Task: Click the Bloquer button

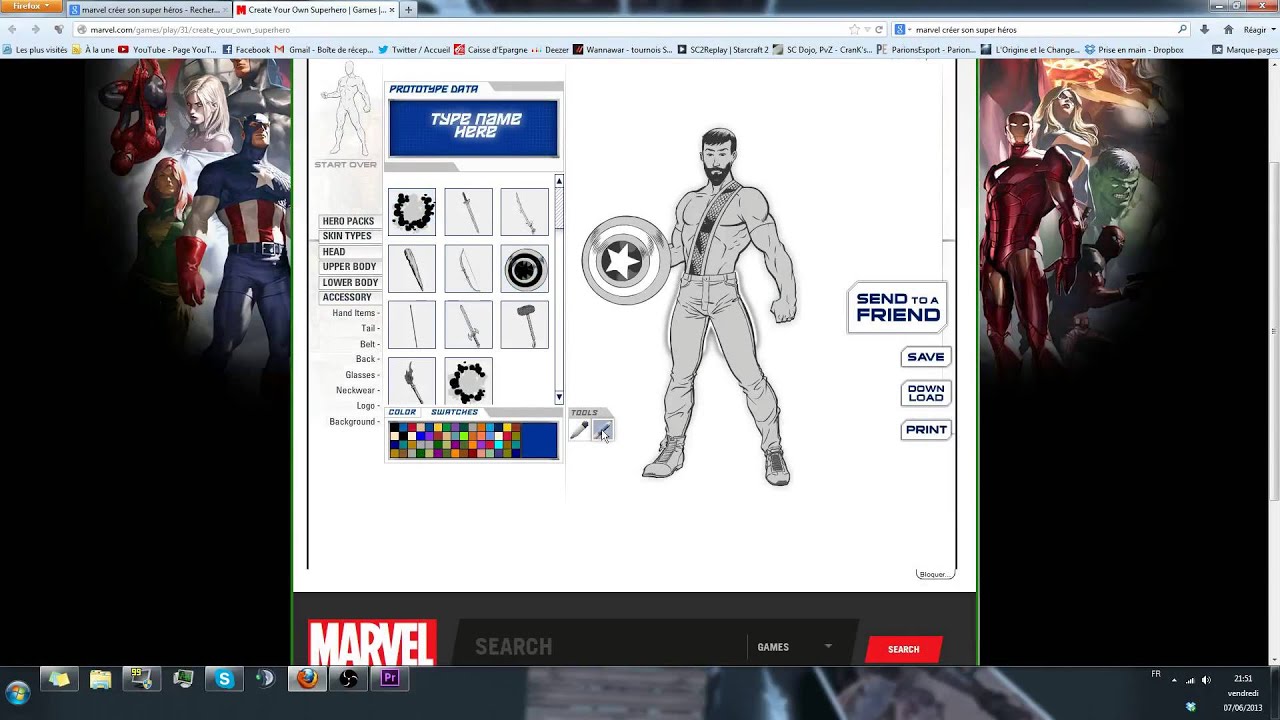Action: tap(934, 574)
